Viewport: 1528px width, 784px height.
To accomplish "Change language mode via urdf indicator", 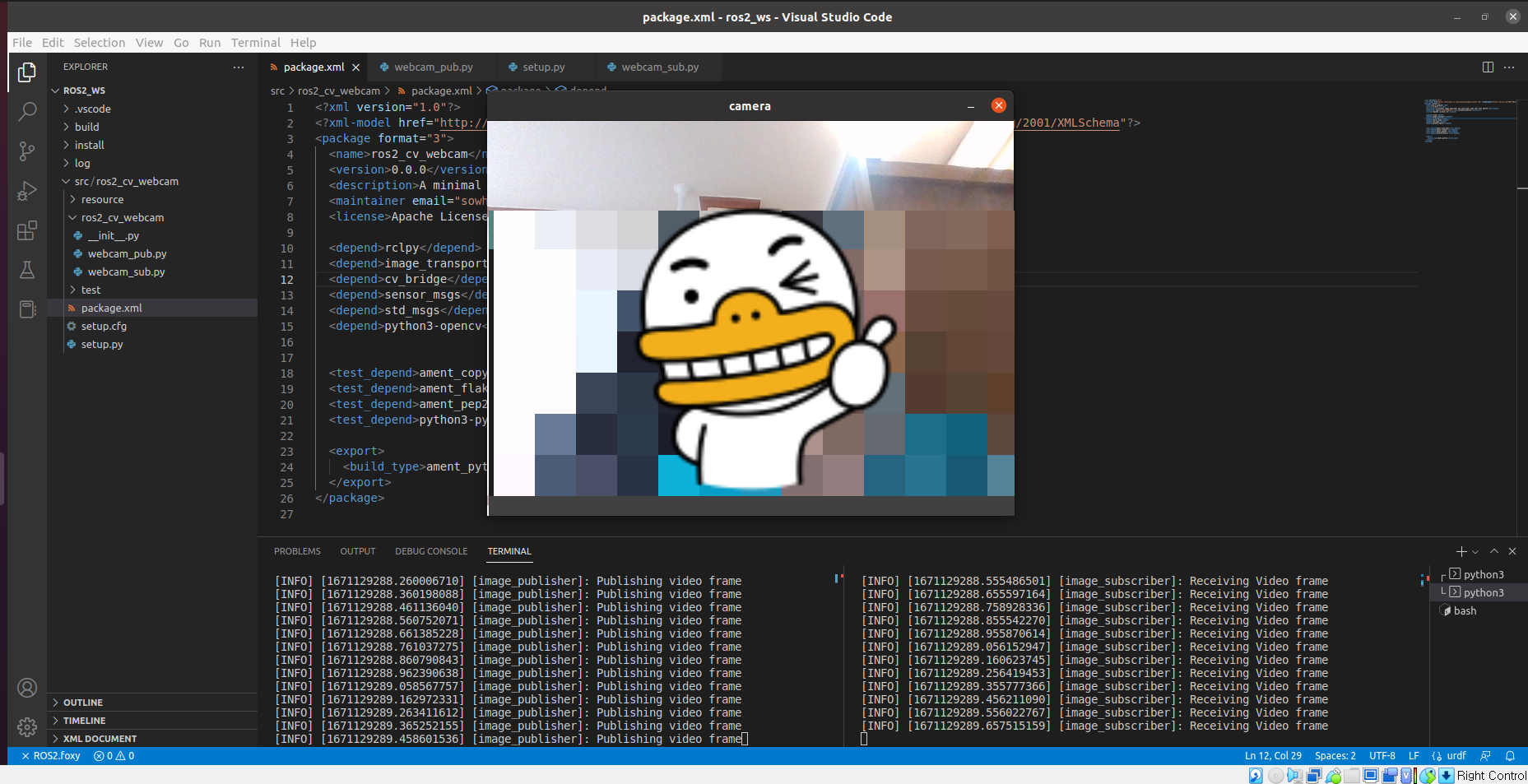I will coord(1449,756).
